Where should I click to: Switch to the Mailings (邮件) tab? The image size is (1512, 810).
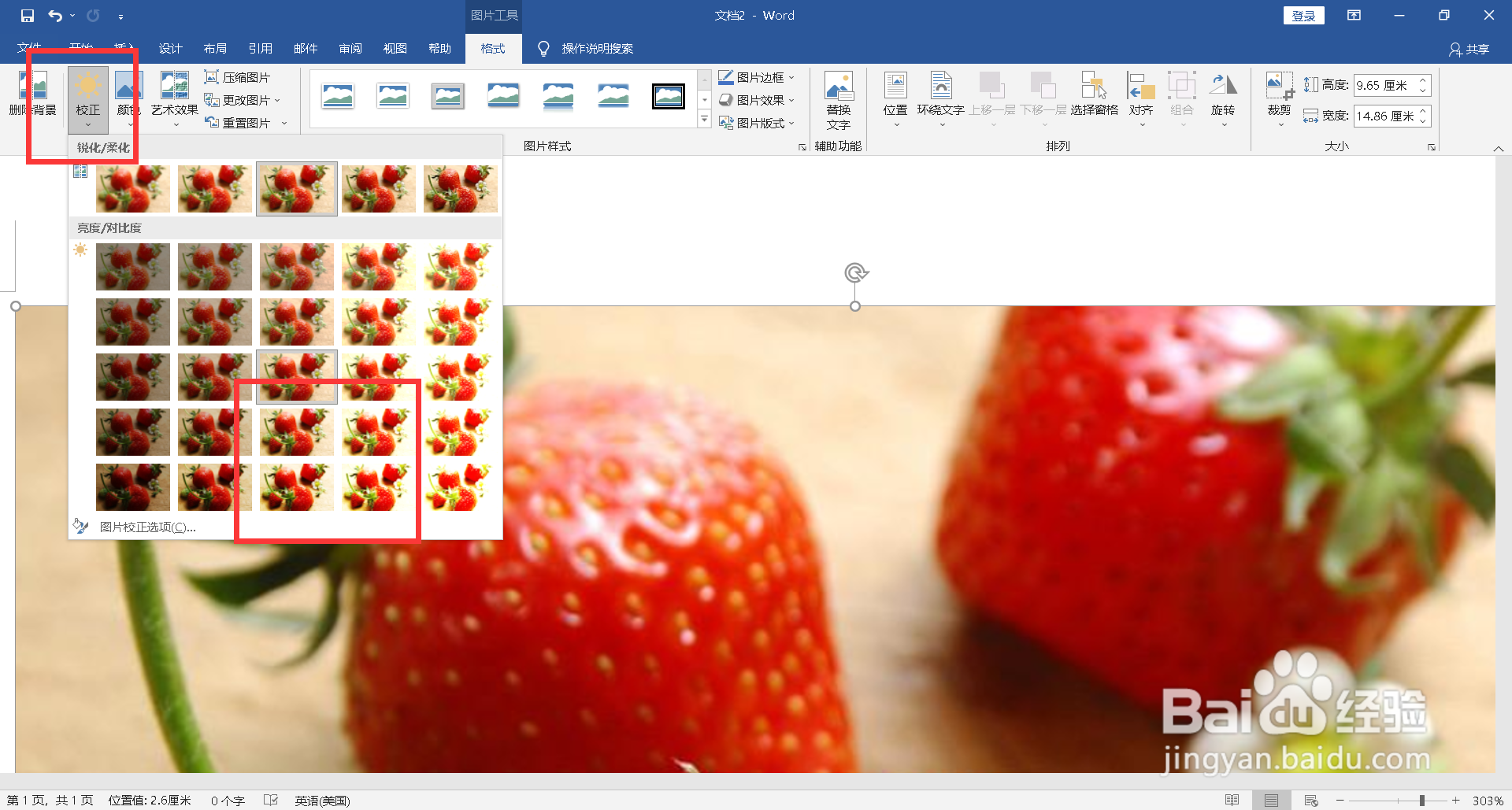pos(306,49)
